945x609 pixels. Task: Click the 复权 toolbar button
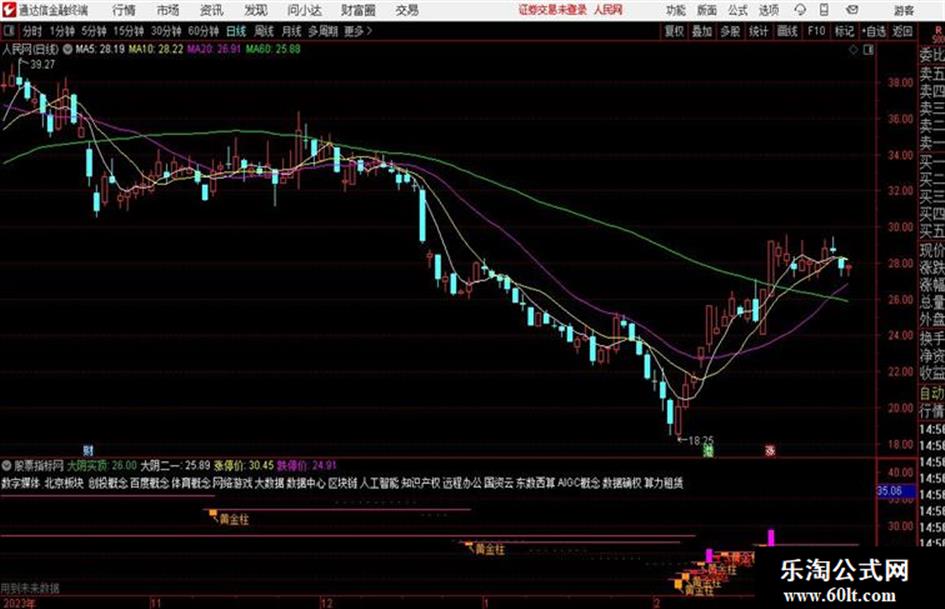[674, 31]
